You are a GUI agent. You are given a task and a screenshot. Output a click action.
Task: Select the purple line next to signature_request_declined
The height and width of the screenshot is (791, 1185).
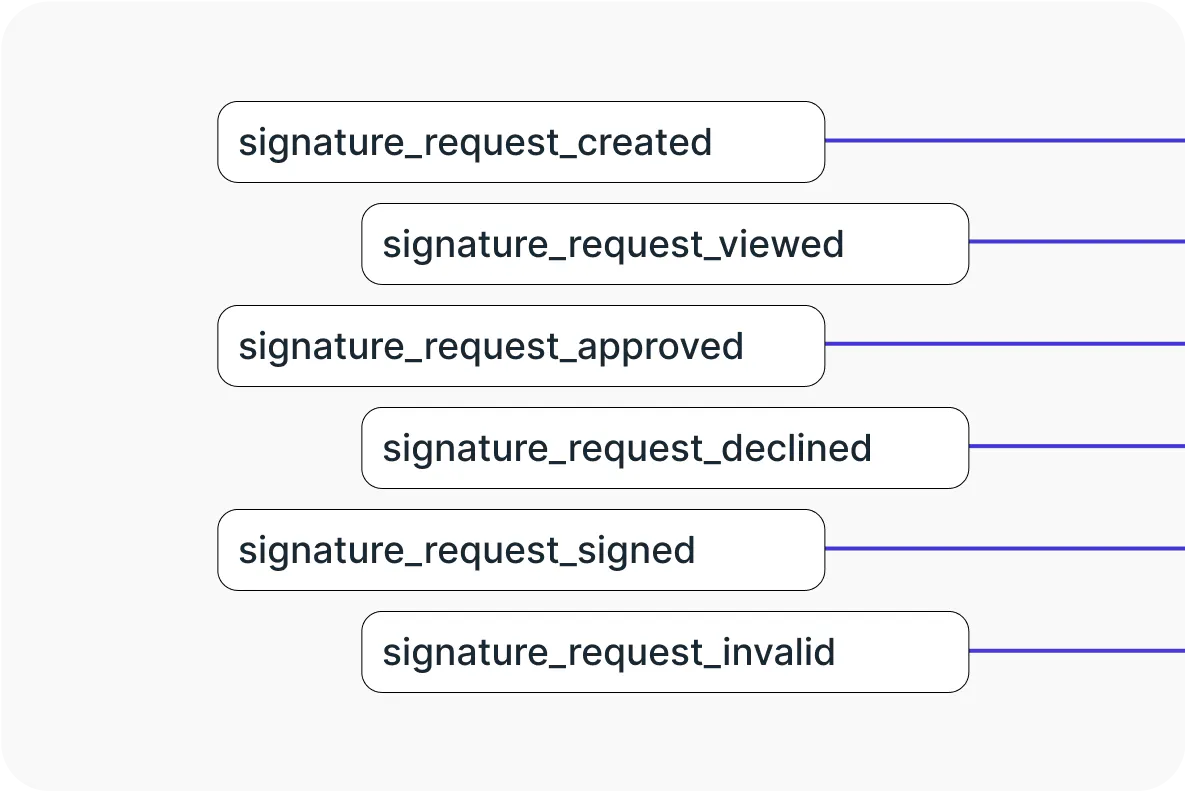pos(1076,446)
